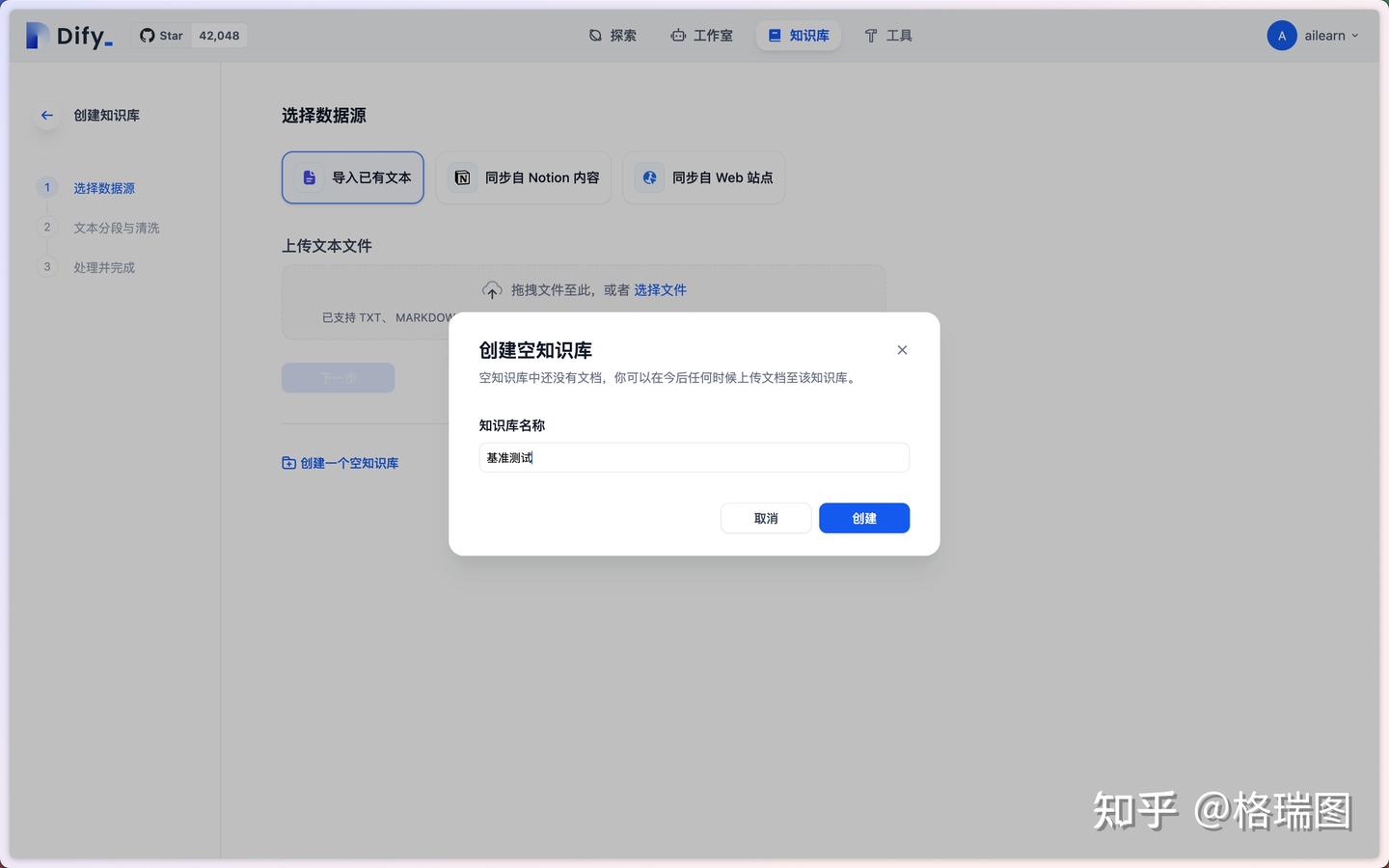Click the Dify logo
This screenshot has height=868, width=1389.
68,35
